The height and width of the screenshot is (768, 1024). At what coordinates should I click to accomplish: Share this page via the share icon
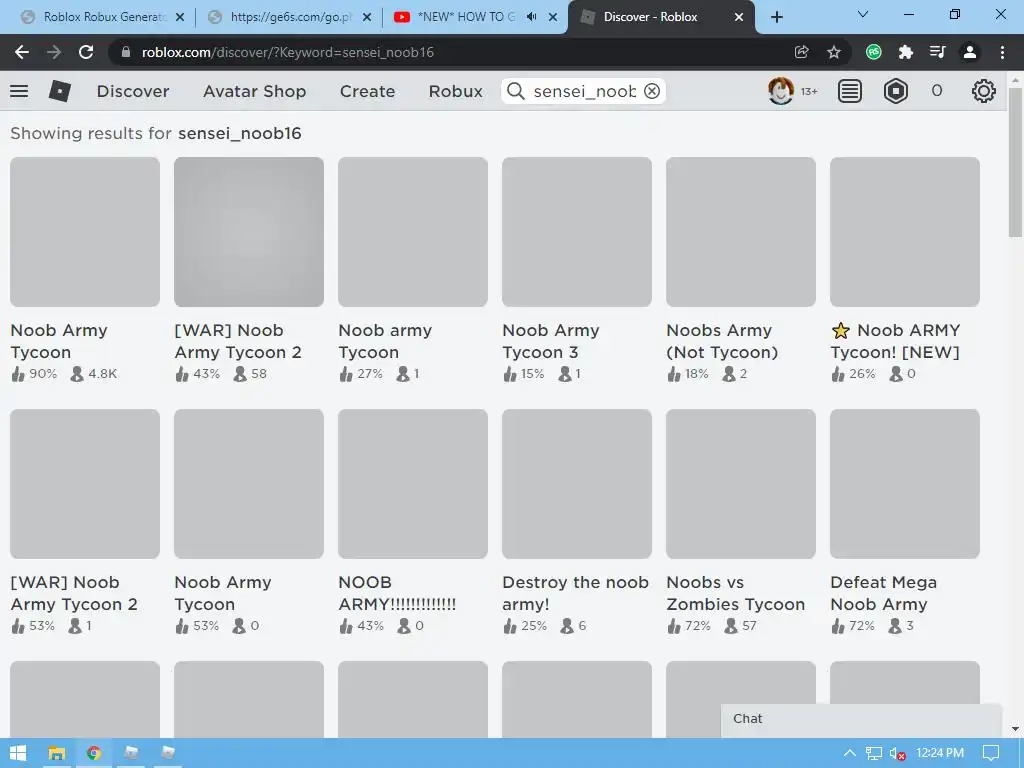click(801, 52)
